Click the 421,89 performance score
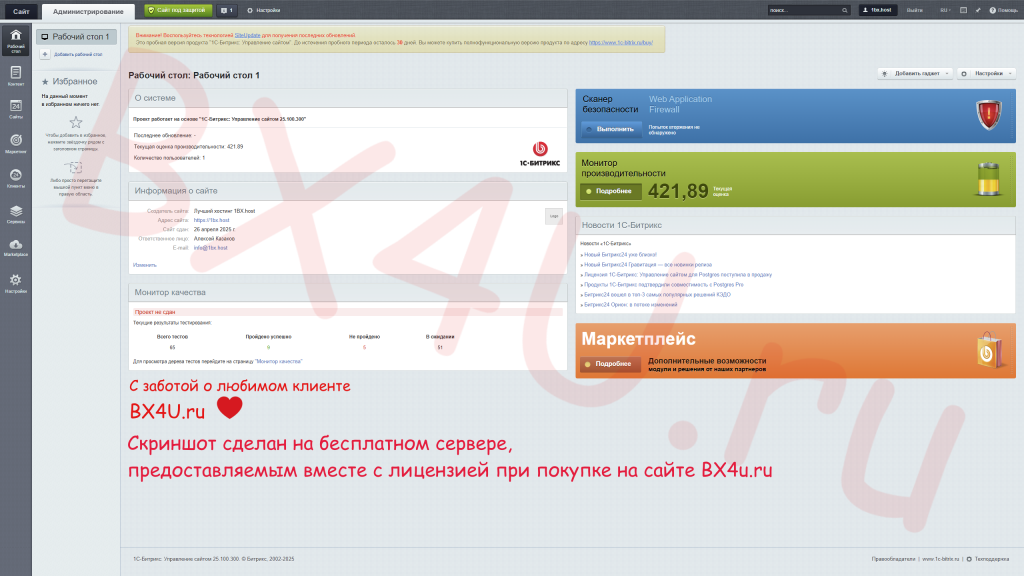The width and height of the screenshot is (1024, 576). [x=678, y=191]
